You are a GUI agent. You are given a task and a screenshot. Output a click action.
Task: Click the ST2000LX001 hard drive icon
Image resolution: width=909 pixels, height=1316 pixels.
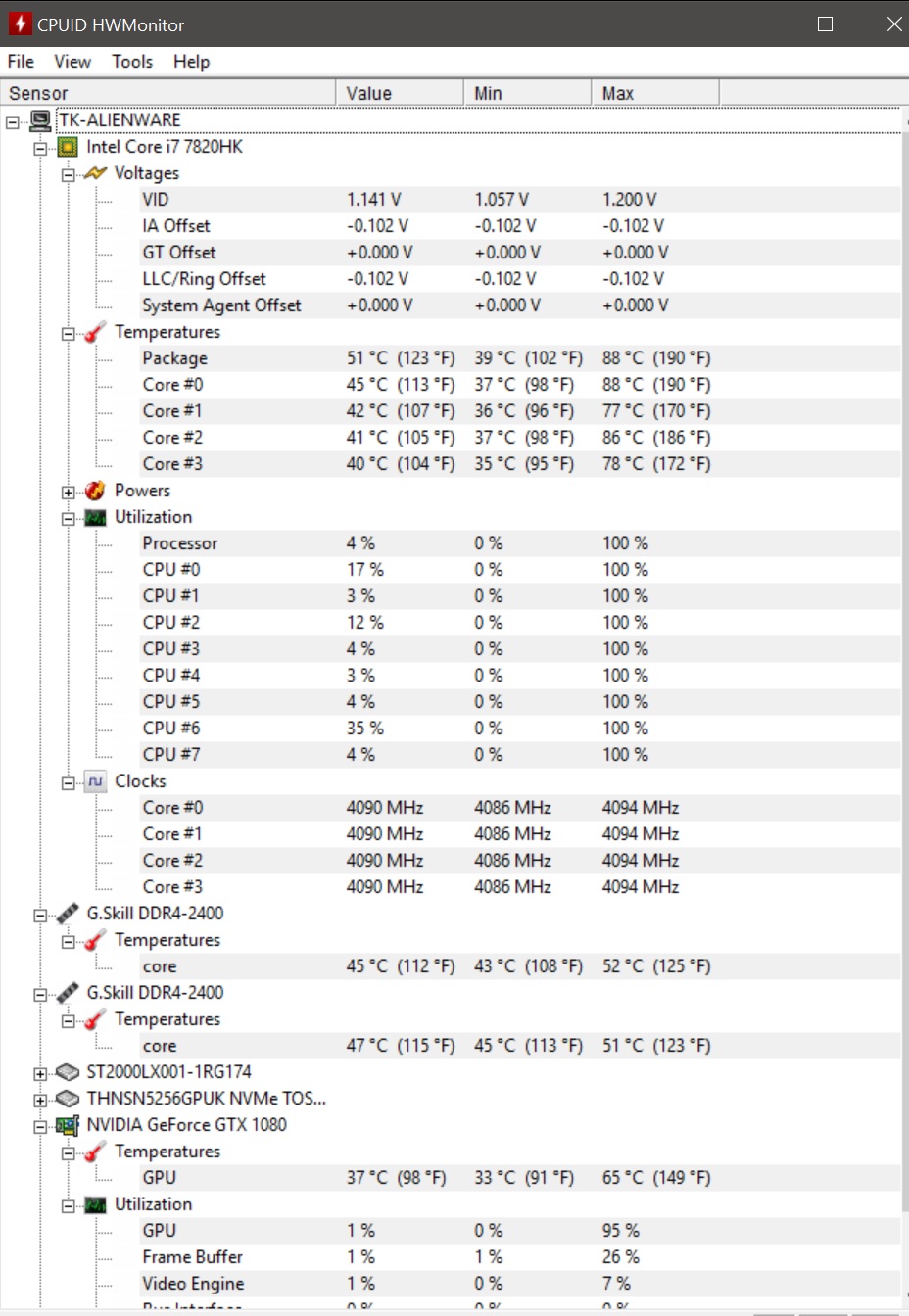click(68, 1072)
